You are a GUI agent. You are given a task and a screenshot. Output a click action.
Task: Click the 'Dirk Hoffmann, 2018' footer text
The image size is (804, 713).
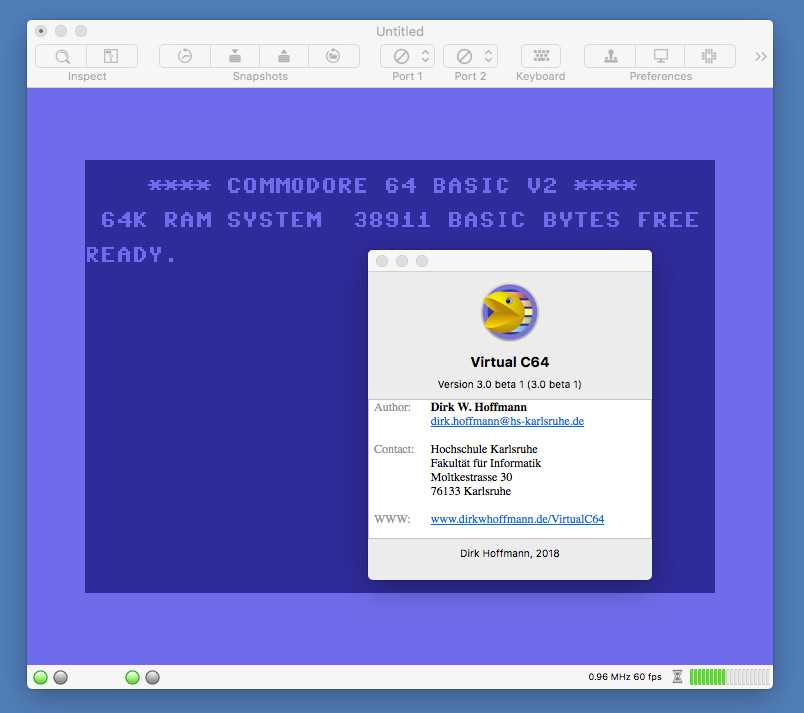[510, 554]
